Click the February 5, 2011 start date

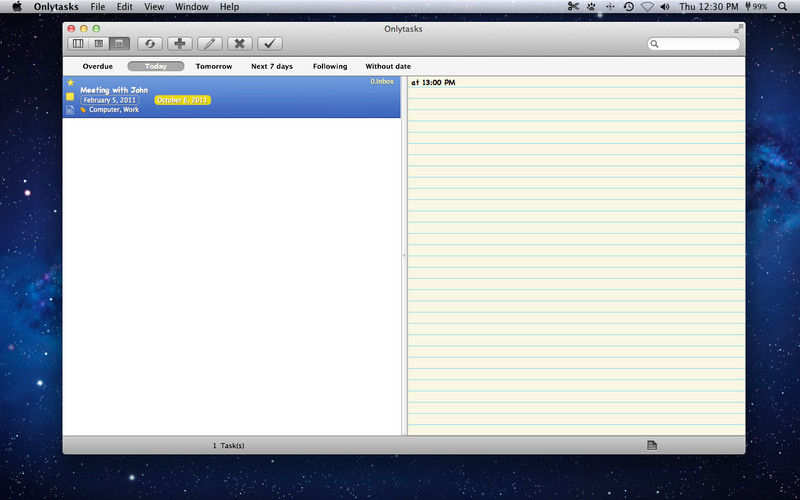tap(110, 100)
